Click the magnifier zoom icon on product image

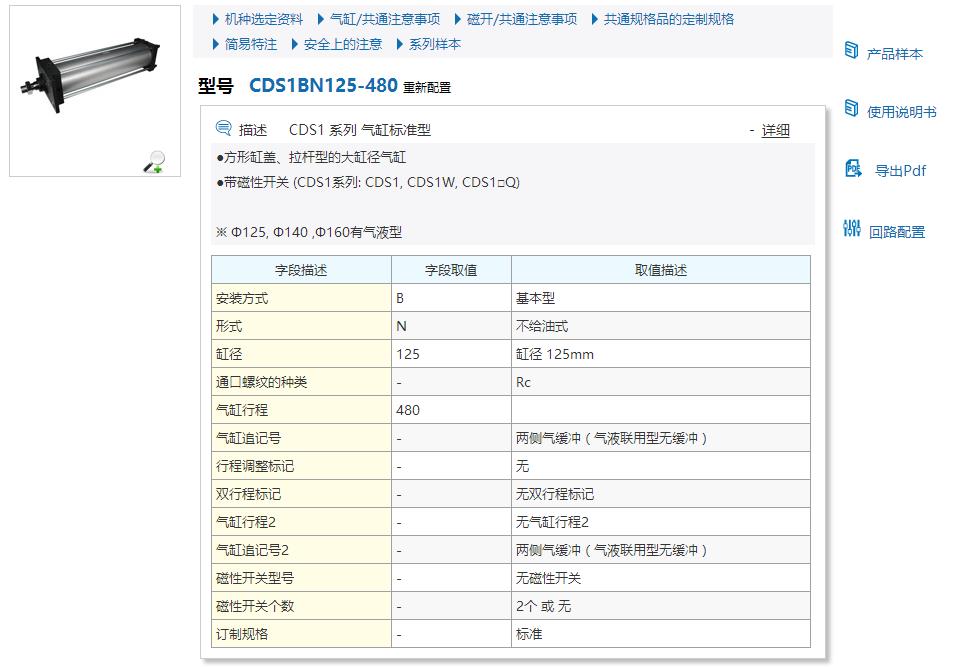tap(154, 162)
